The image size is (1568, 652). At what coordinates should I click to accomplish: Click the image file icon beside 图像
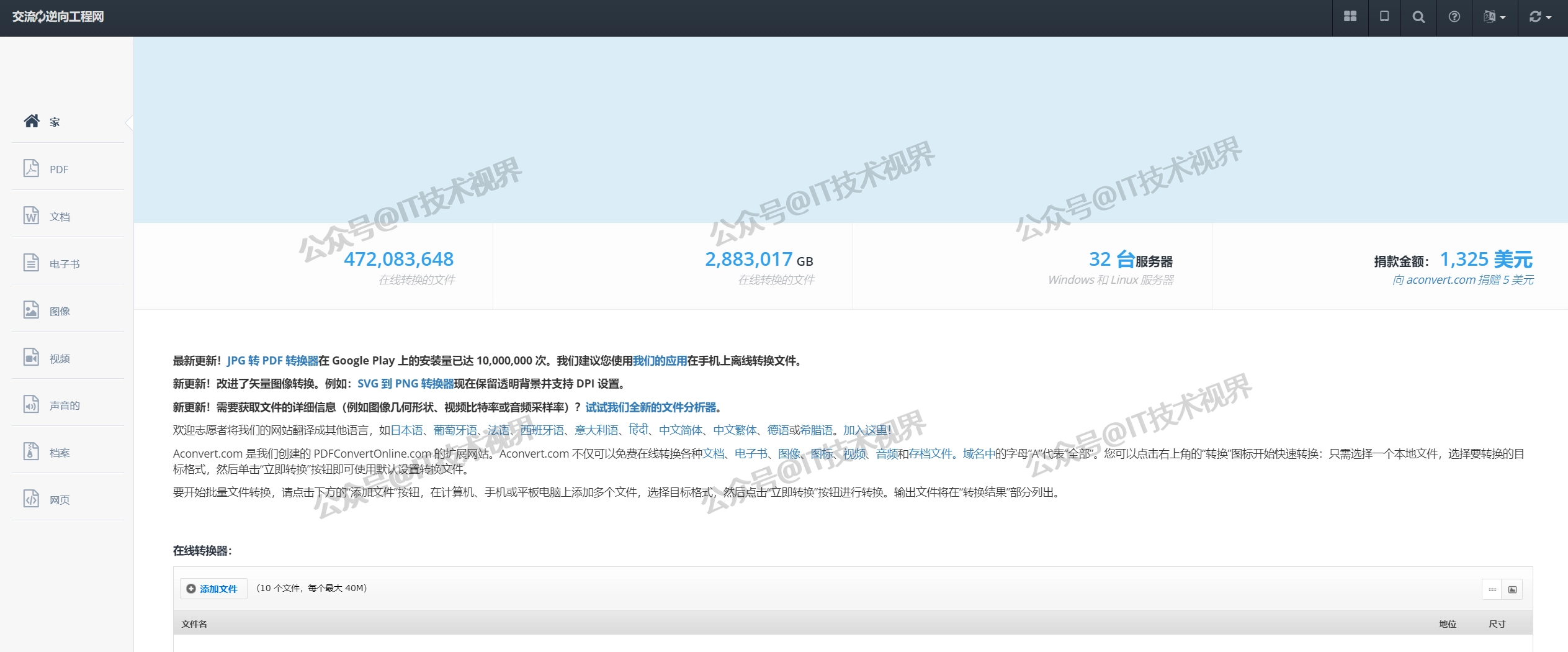(31, 309)
